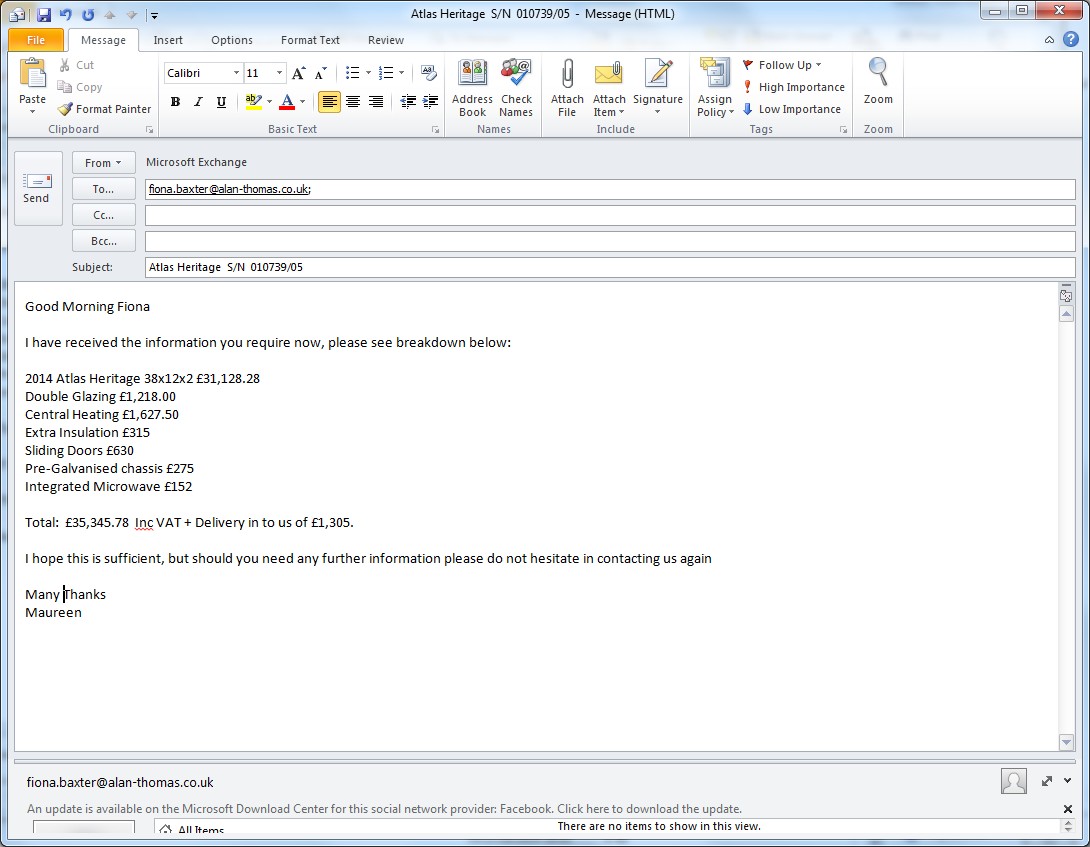Click the Redo icon in quick access toolbar
Image resolution: width=1090 pixels, height=847 pixels.
click(x=88, y=14)
